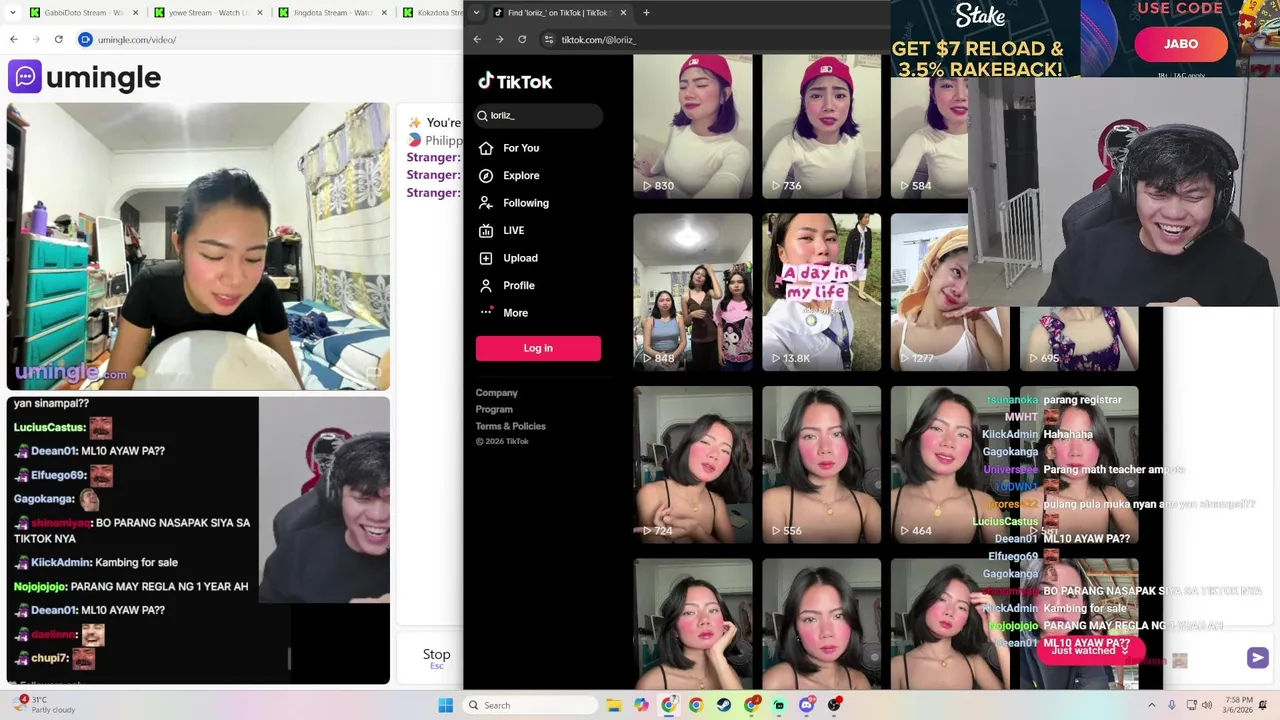Image resolution: width=1280 pixels, height=720 pixels.
Task: Click the Windows taskbar Search box
Action: point(529,705)
